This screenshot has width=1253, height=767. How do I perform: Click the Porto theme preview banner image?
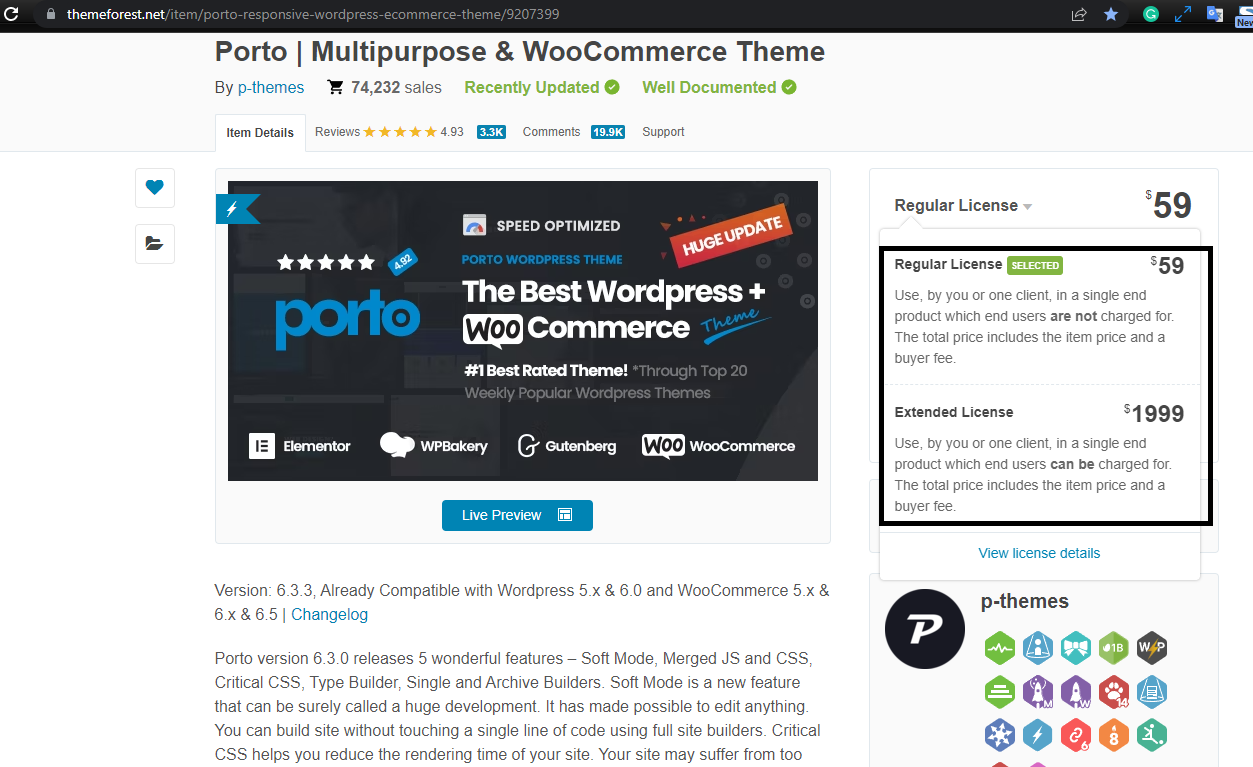pos(523,331)
